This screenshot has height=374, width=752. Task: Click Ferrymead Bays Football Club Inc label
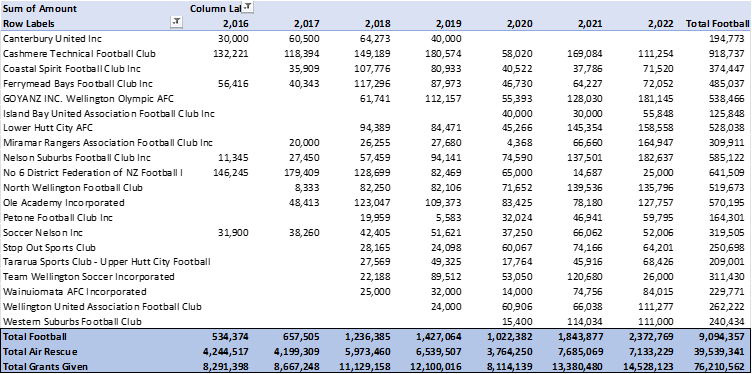click(78, 83)
